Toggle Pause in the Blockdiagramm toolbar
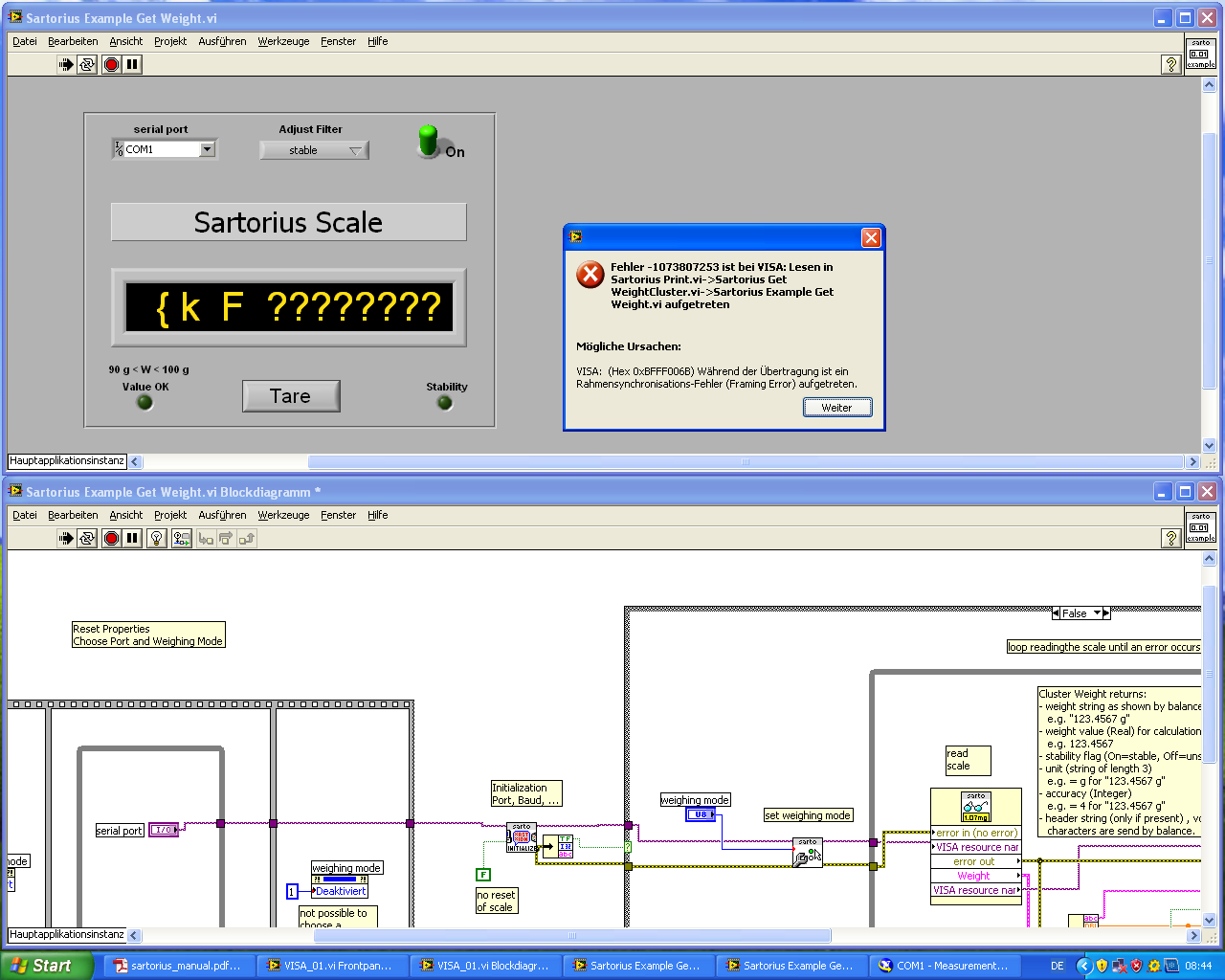 133,538
